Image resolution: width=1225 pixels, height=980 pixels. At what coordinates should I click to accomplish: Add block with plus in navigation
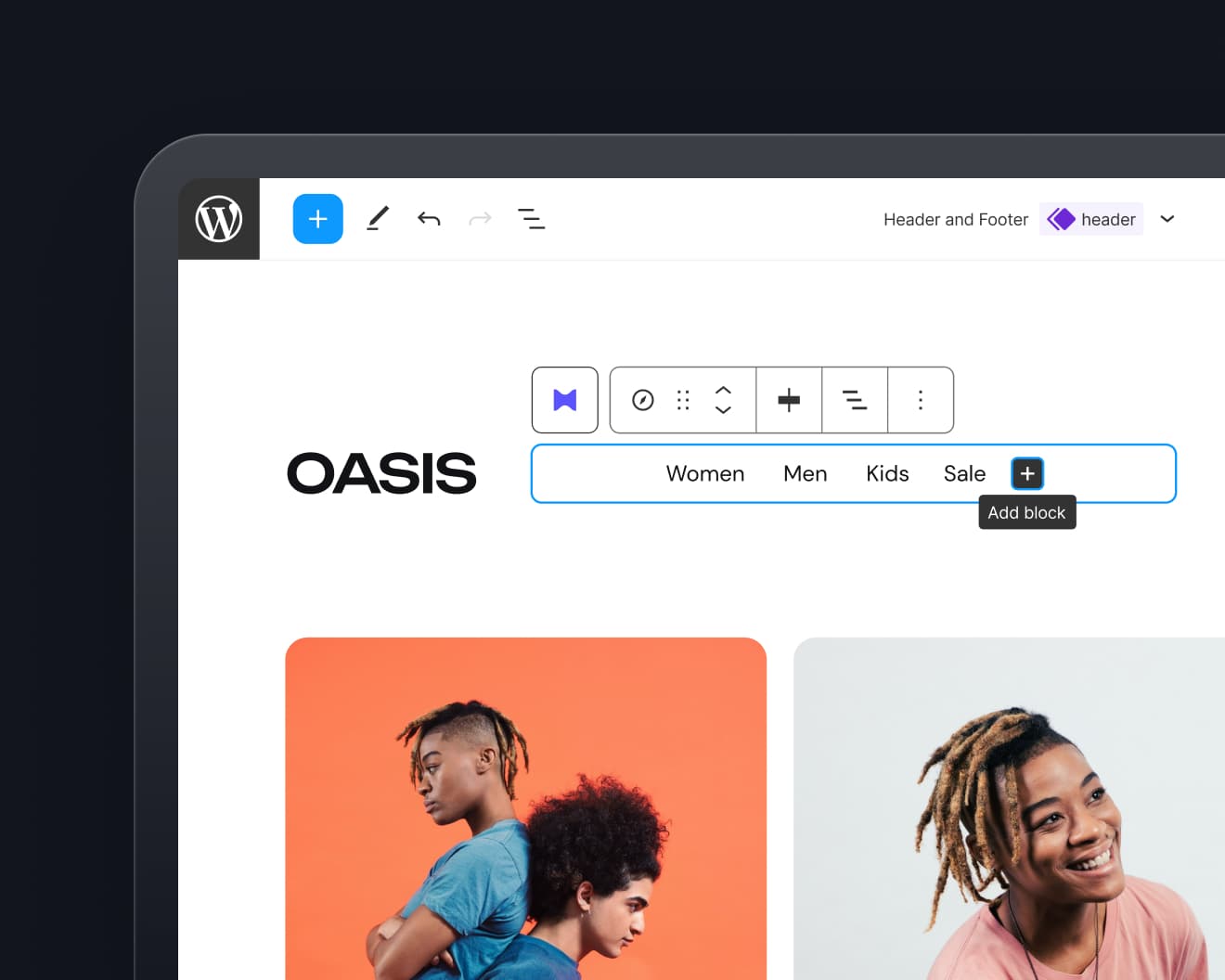click(x=1027, y=474)
